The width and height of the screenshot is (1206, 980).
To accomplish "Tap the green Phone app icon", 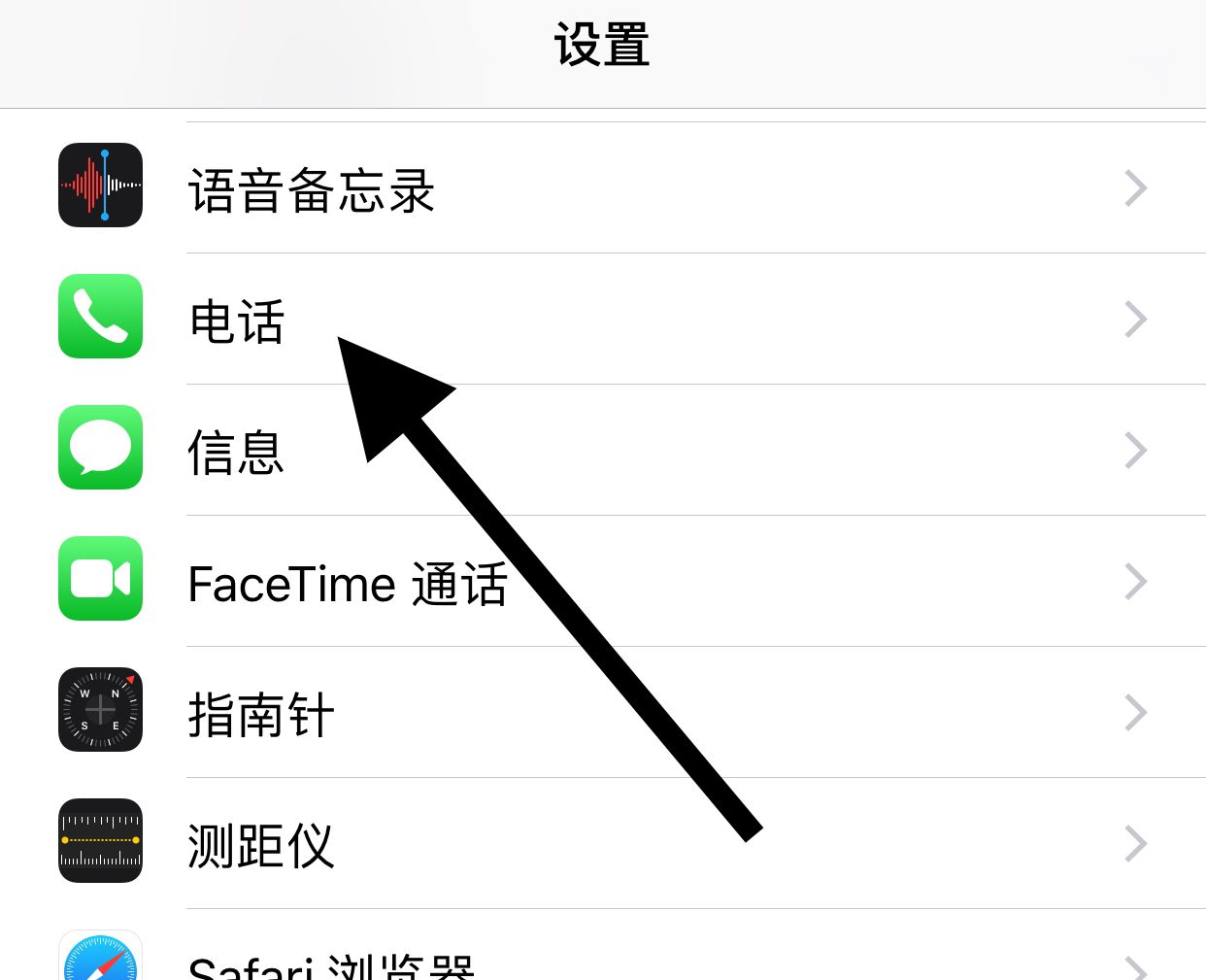I will point(100,317).
